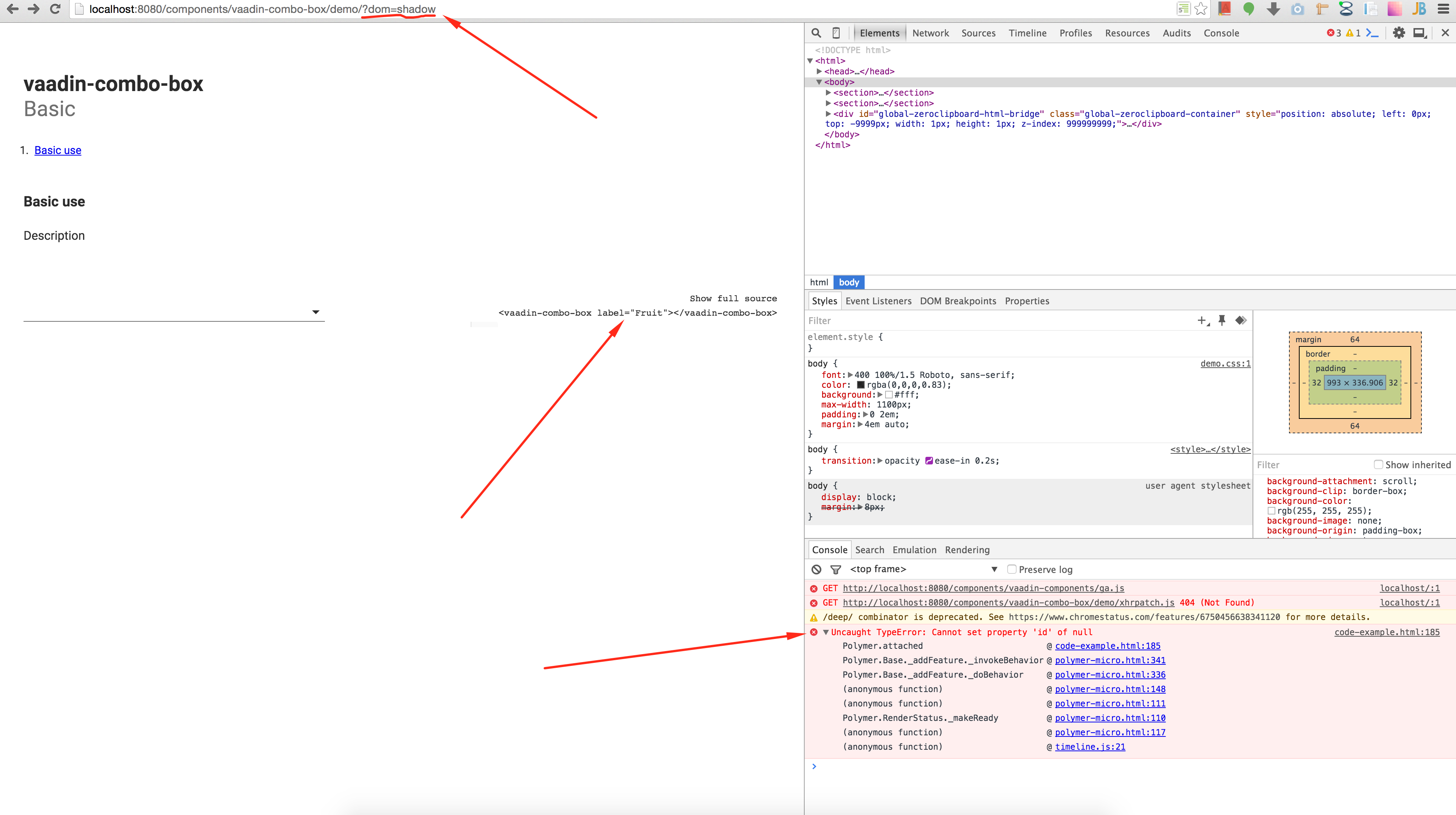Open the vaadin combo box dropdown arrow

click(315, 312)
